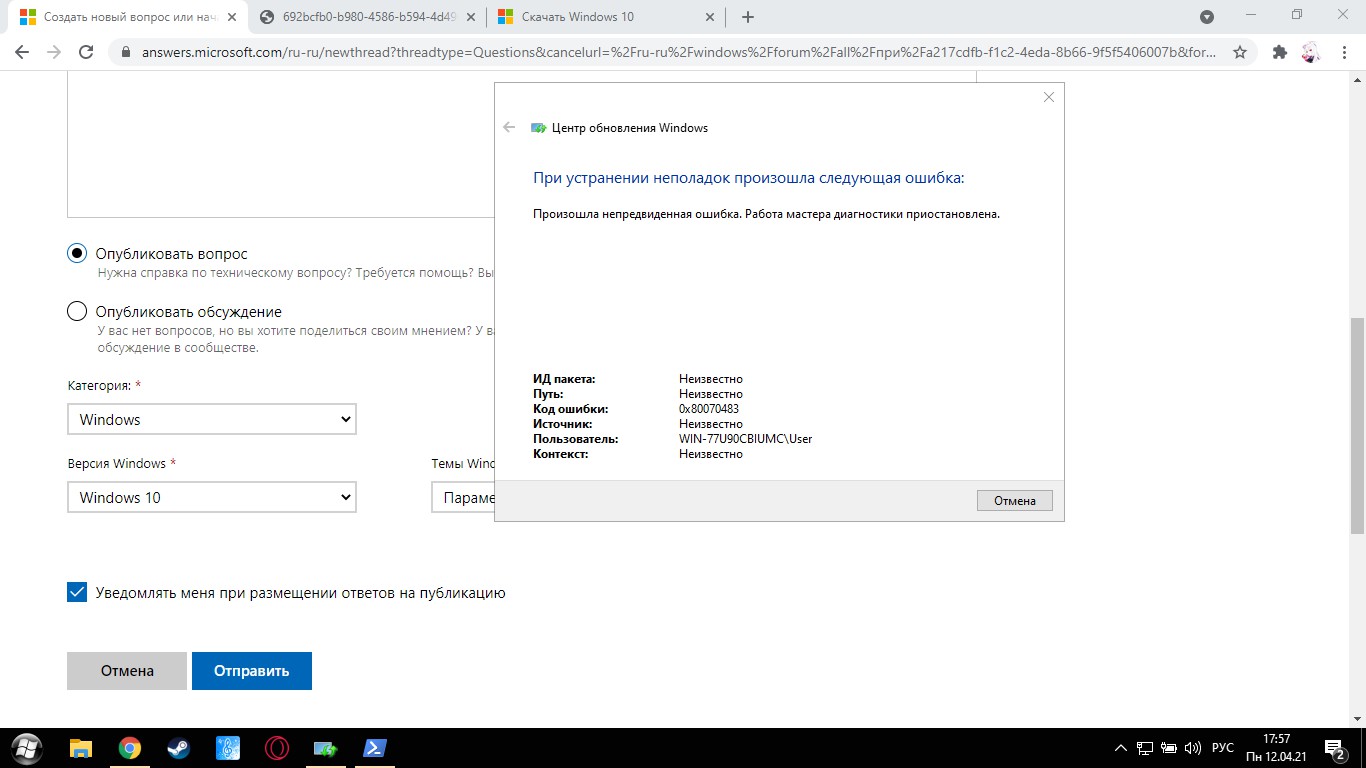Click back arrow in troubleshooter dialog
This screenshot has width=1366, height=768.
(x=509, y=127)
